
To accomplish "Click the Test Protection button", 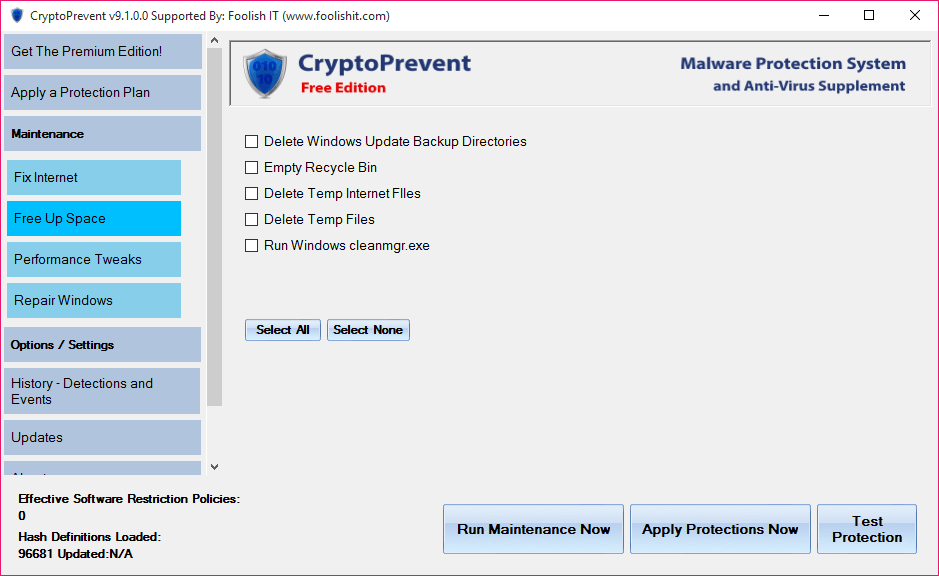I will (x=867, y=529).
